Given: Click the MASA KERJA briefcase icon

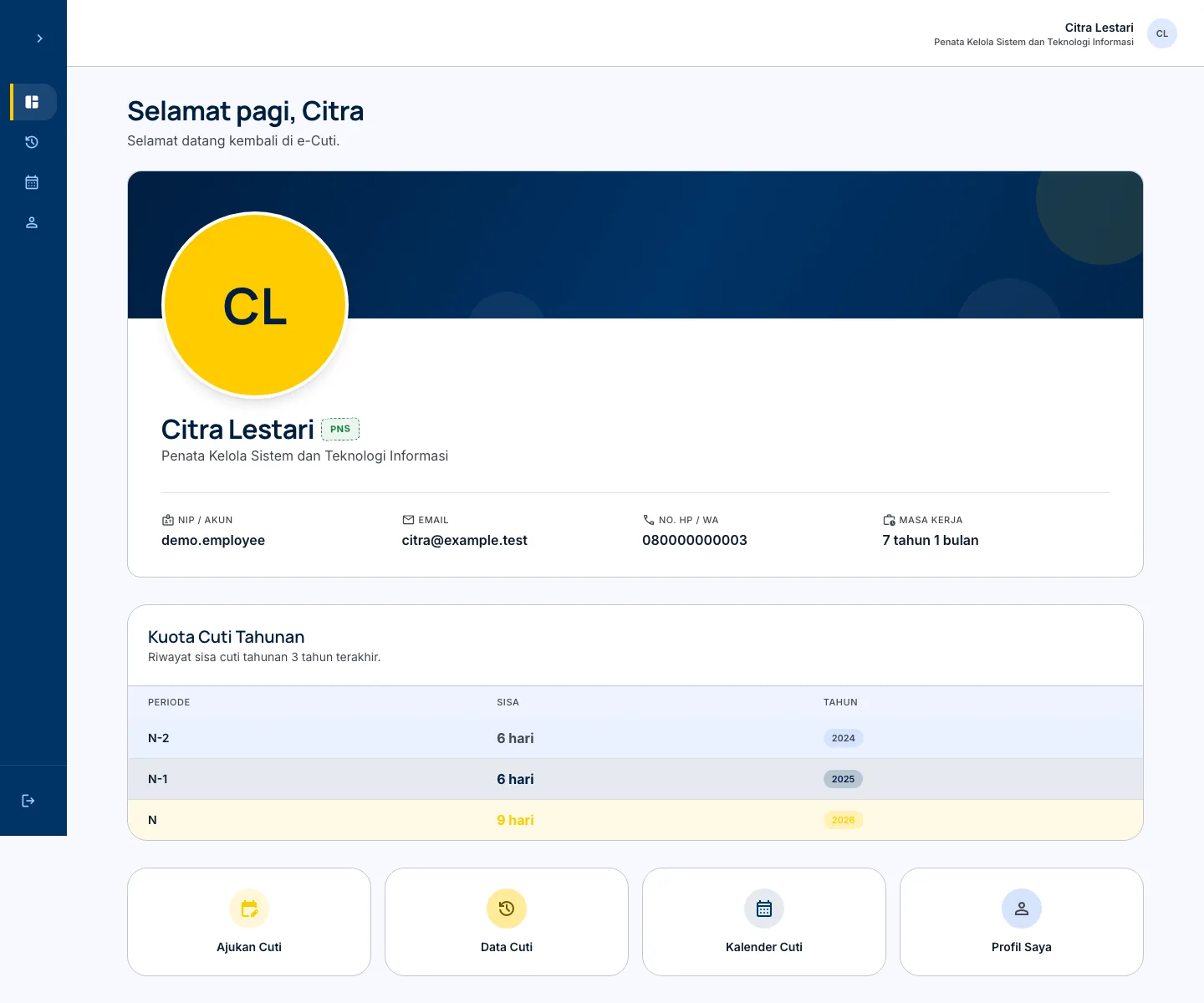Looking at the screenshot, I should 889,520.
